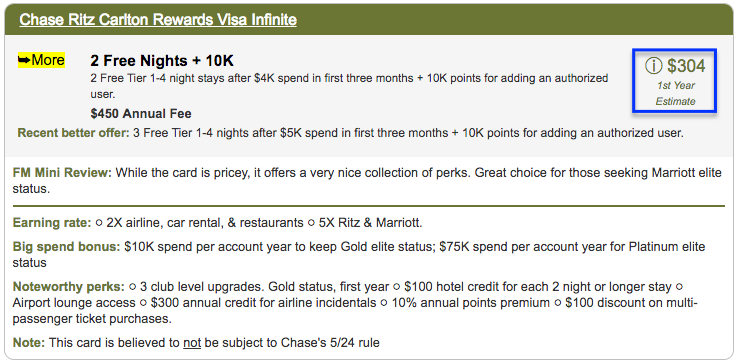The width and height of the screenshot is (738, 363).
Task: Click the $450 Annual Fee text
Action: point(141,113)
